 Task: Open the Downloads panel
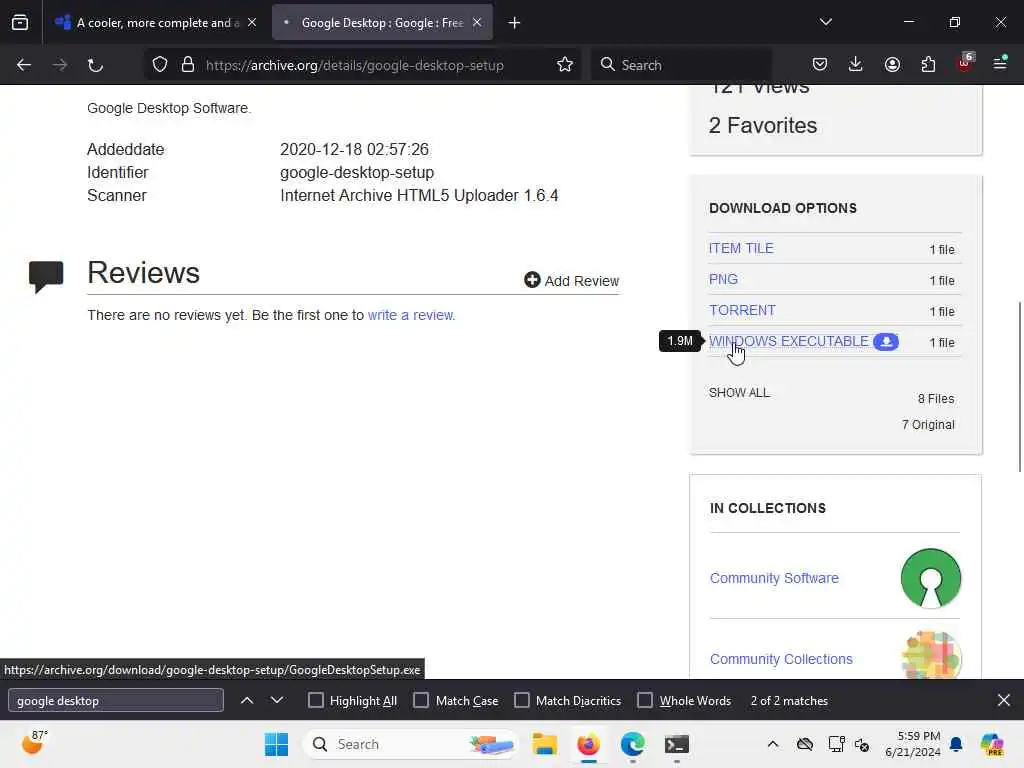click(856, 65)
